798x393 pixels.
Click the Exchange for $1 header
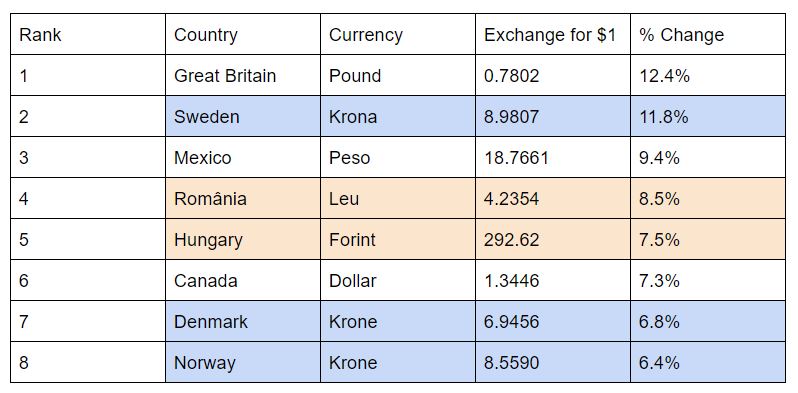[553, 35]
